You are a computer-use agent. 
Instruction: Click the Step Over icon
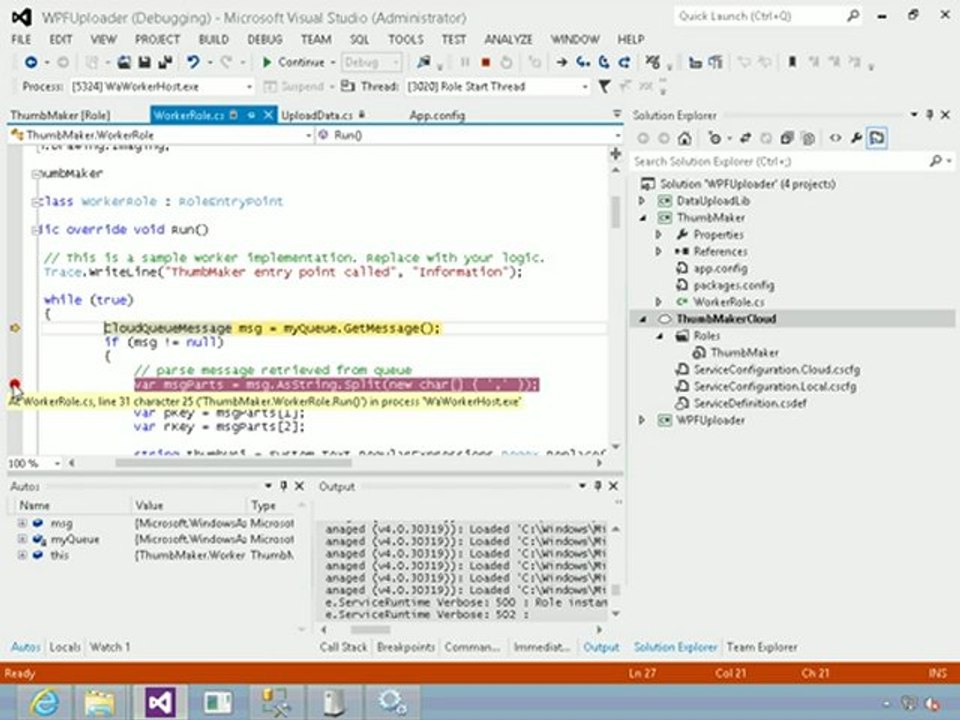tap(604, 62)
